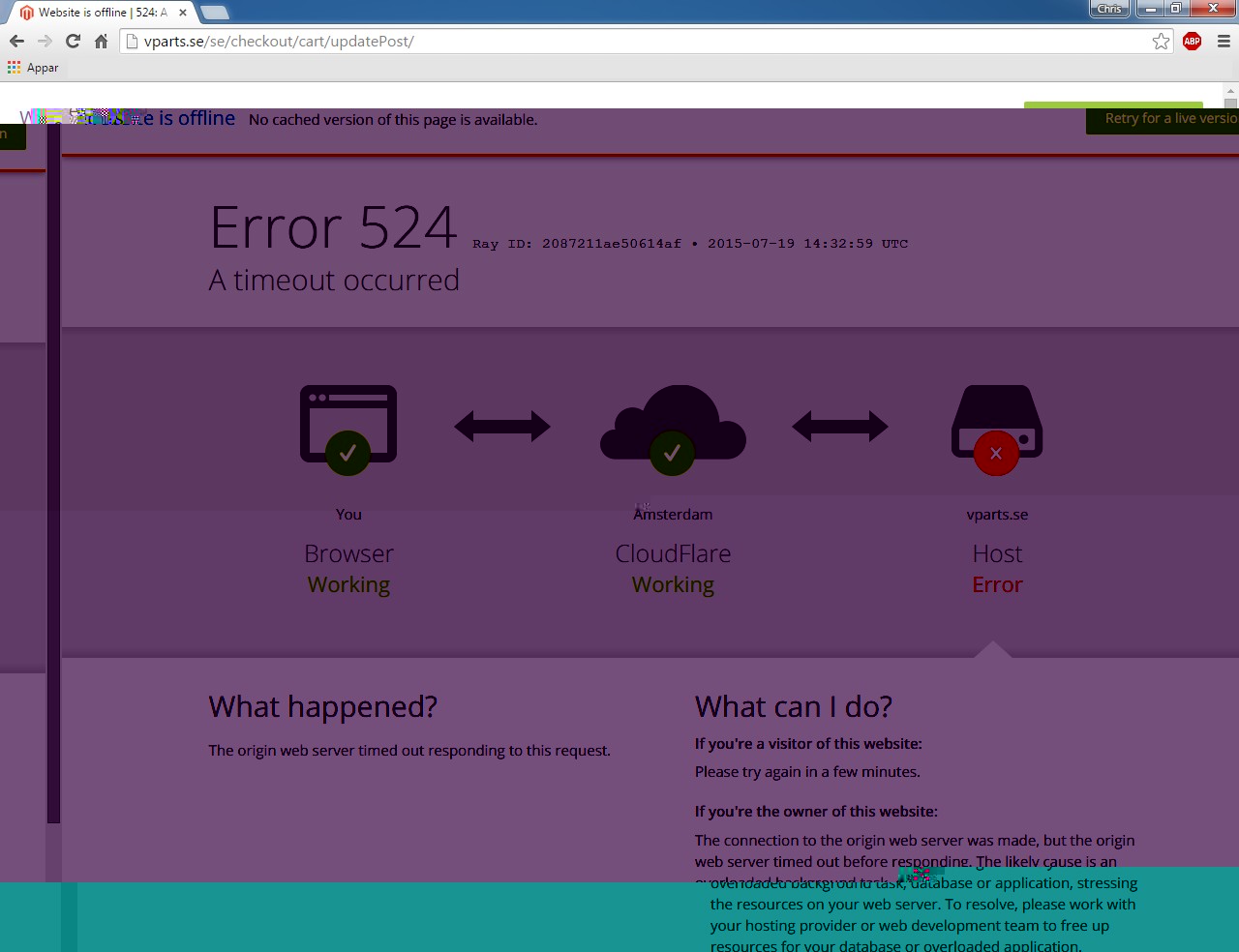The image size is (1239, 952).
Task: Go to the browser home page
Action: [x=101, y=41]
